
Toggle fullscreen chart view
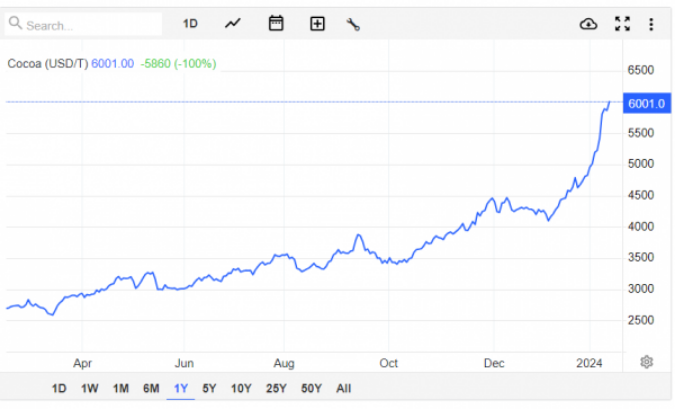click(622, 24)
